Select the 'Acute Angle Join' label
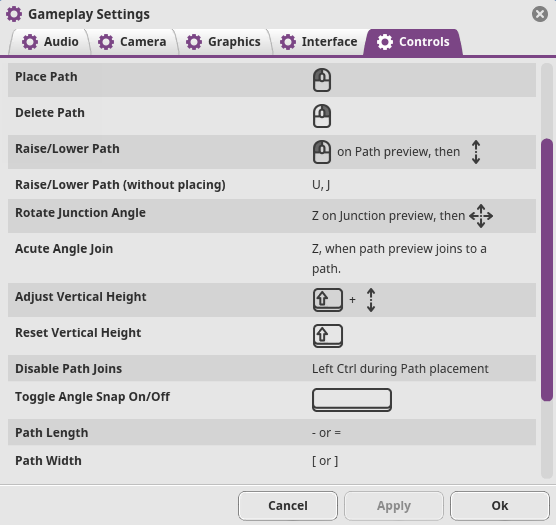The width and height of the screenshot is (556, 525). coord(64,248)
